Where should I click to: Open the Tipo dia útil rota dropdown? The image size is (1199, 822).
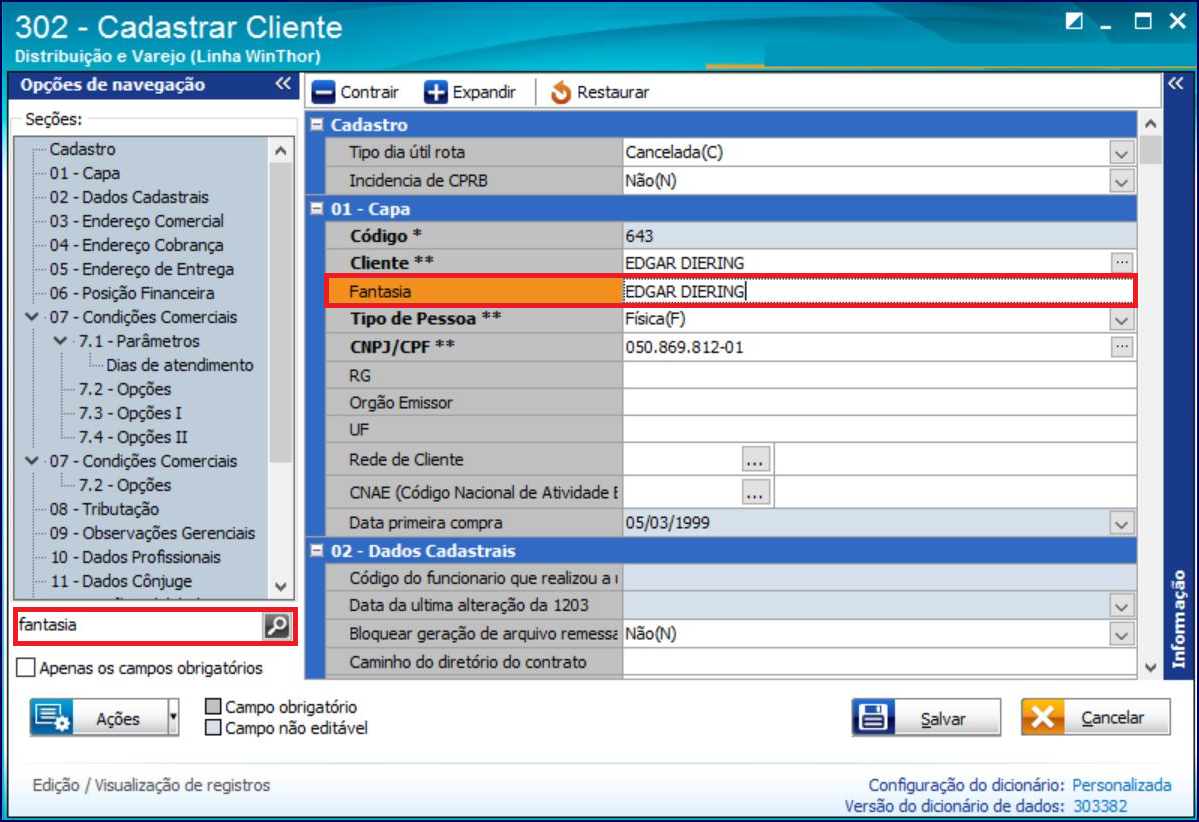click(1122, 152)
